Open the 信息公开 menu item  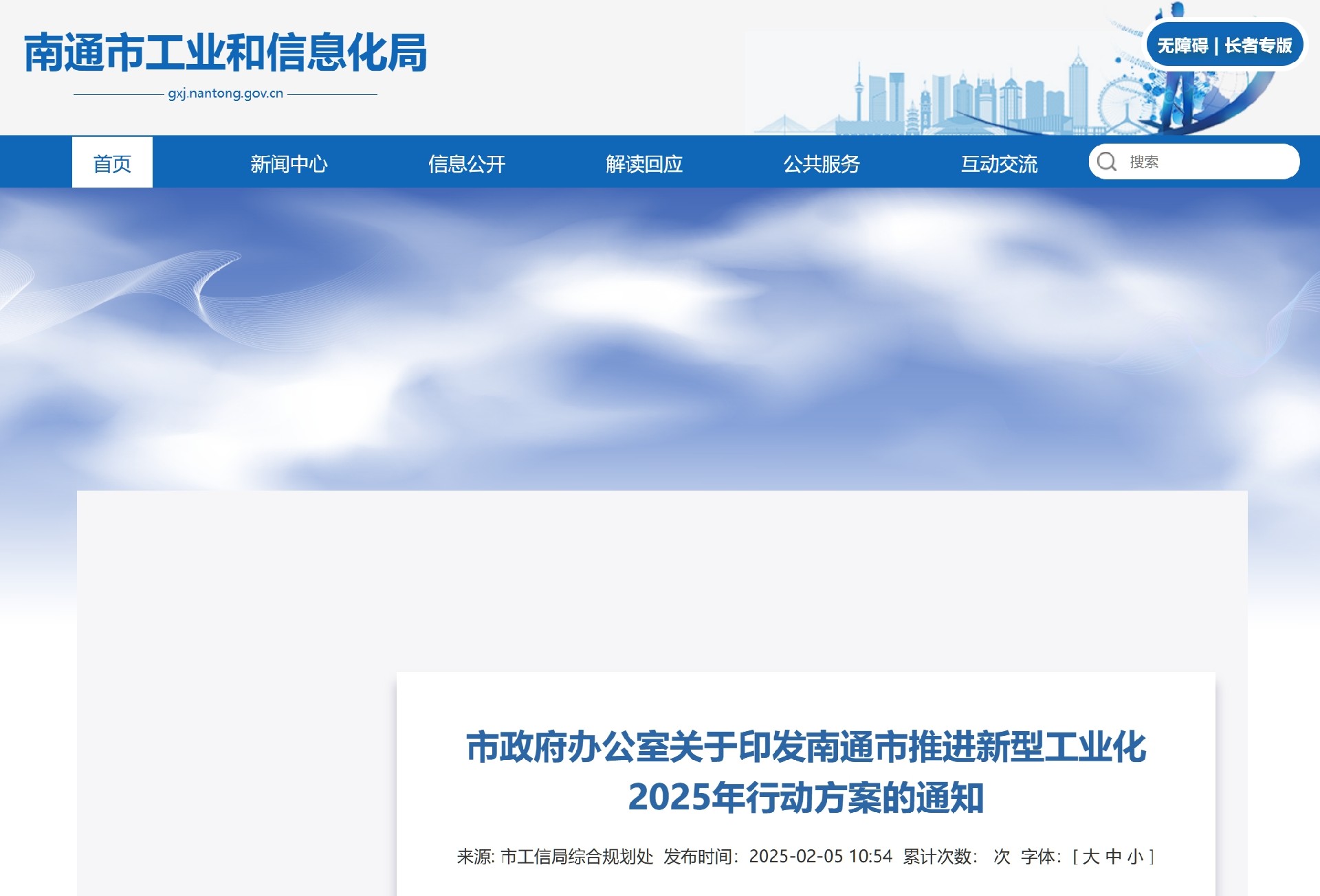467,164
